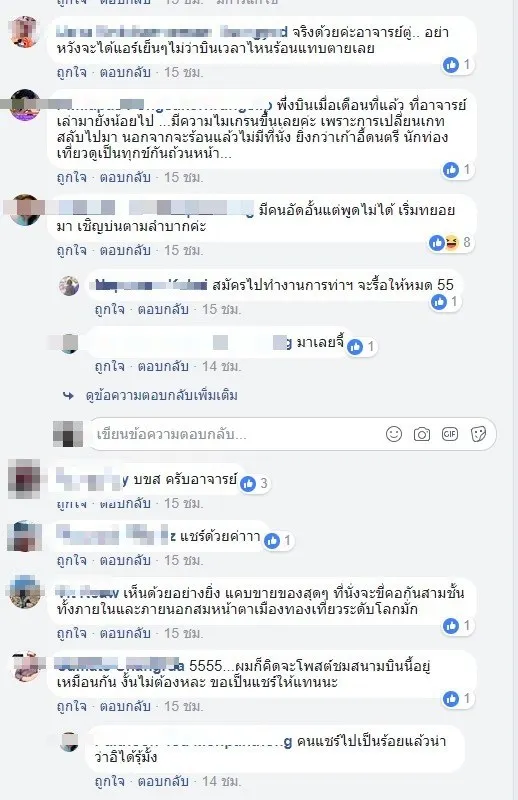This screenshot has width=518, height=800.
Task: Like the 'บขส ครับอาจารย์' comment
Action: pos(71,504)
